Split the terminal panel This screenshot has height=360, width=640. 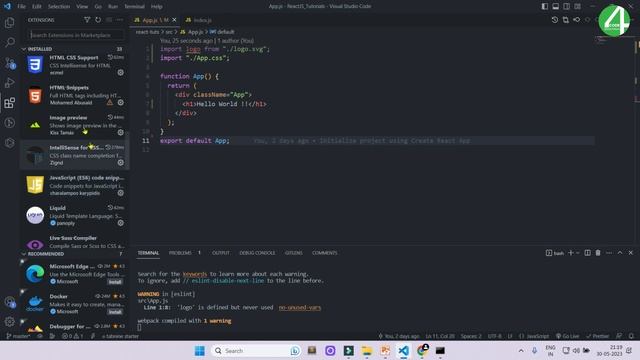pyautogui.click(x=587, y=253)
